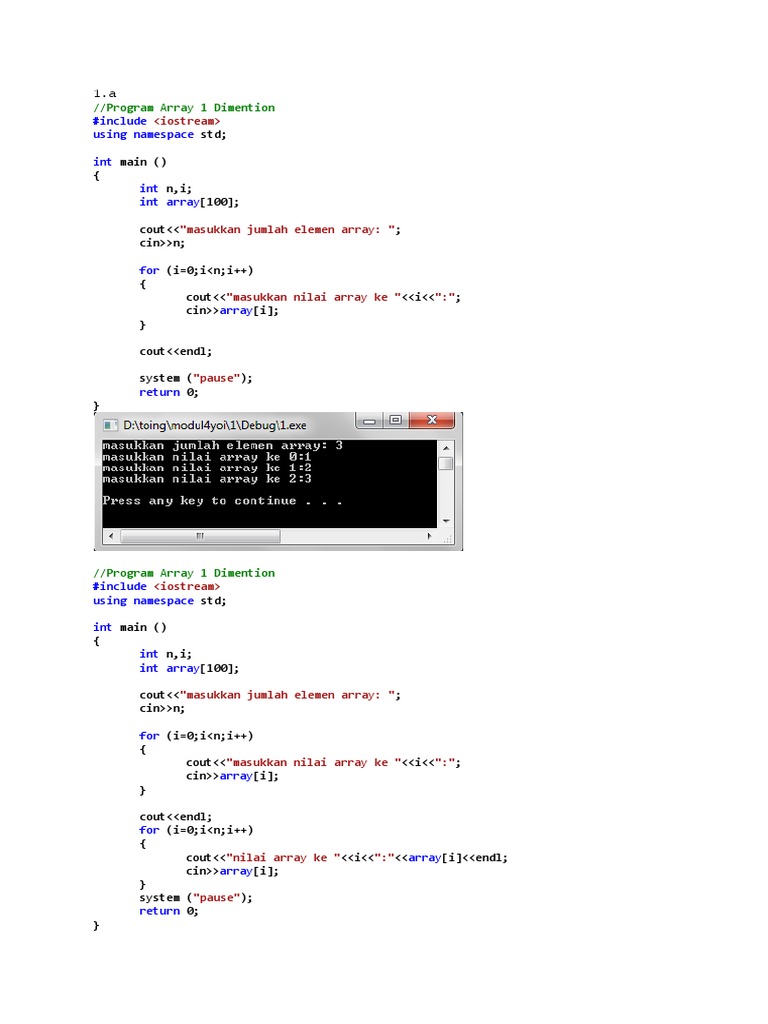
Task: Click the title D:\toing\modul4yoi\1\Debug\1.exe
Action: pos(215,425)
